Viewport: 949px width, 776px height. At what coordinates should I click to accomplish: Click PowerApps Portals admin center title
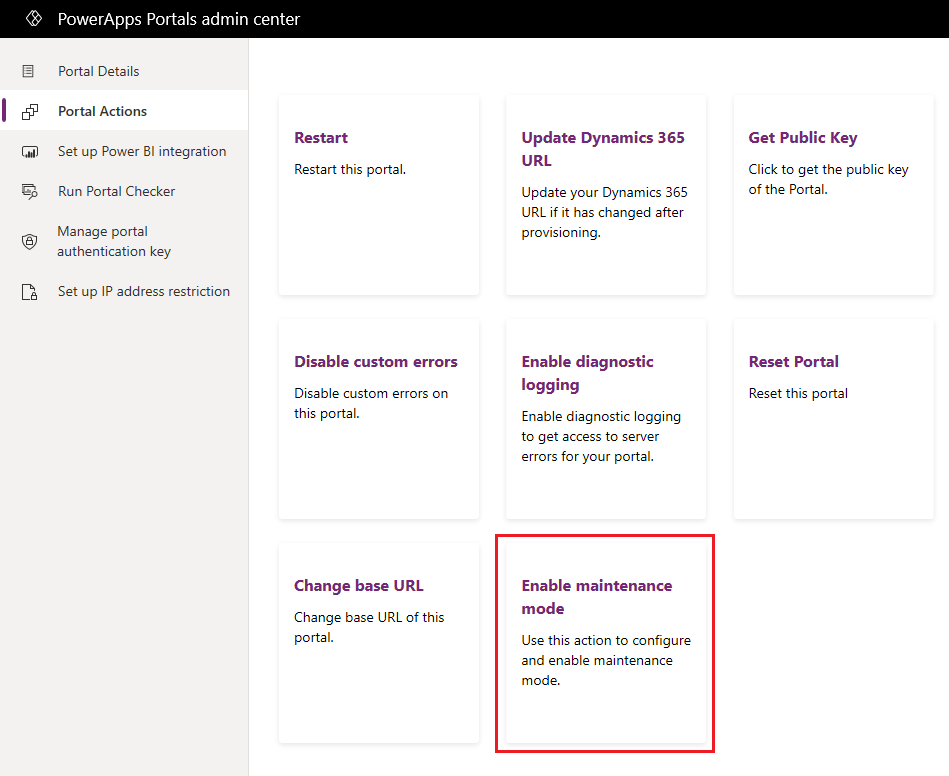coord(179,19)
